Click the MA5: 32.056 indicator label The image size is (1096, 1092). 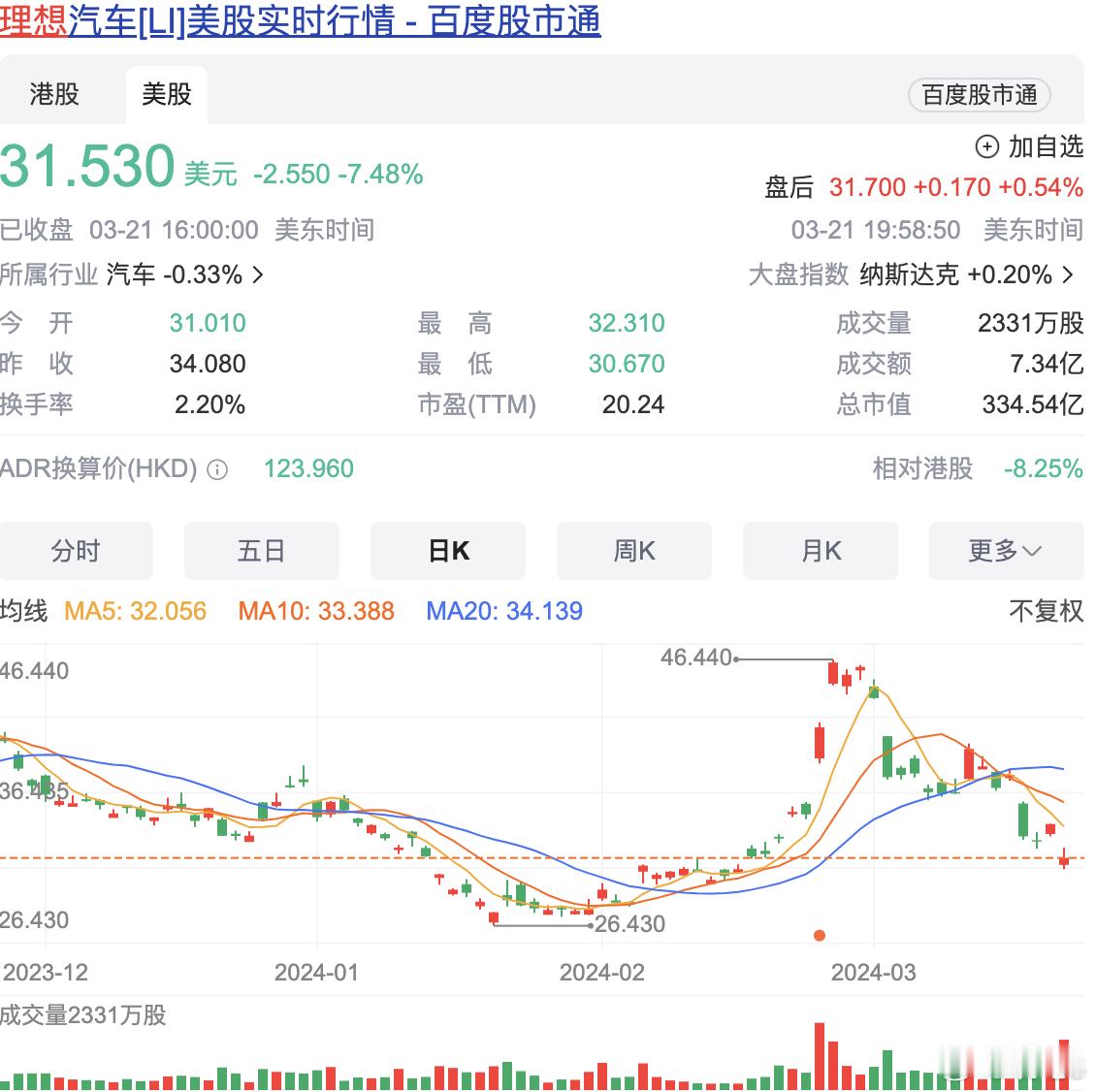[136, 611]
